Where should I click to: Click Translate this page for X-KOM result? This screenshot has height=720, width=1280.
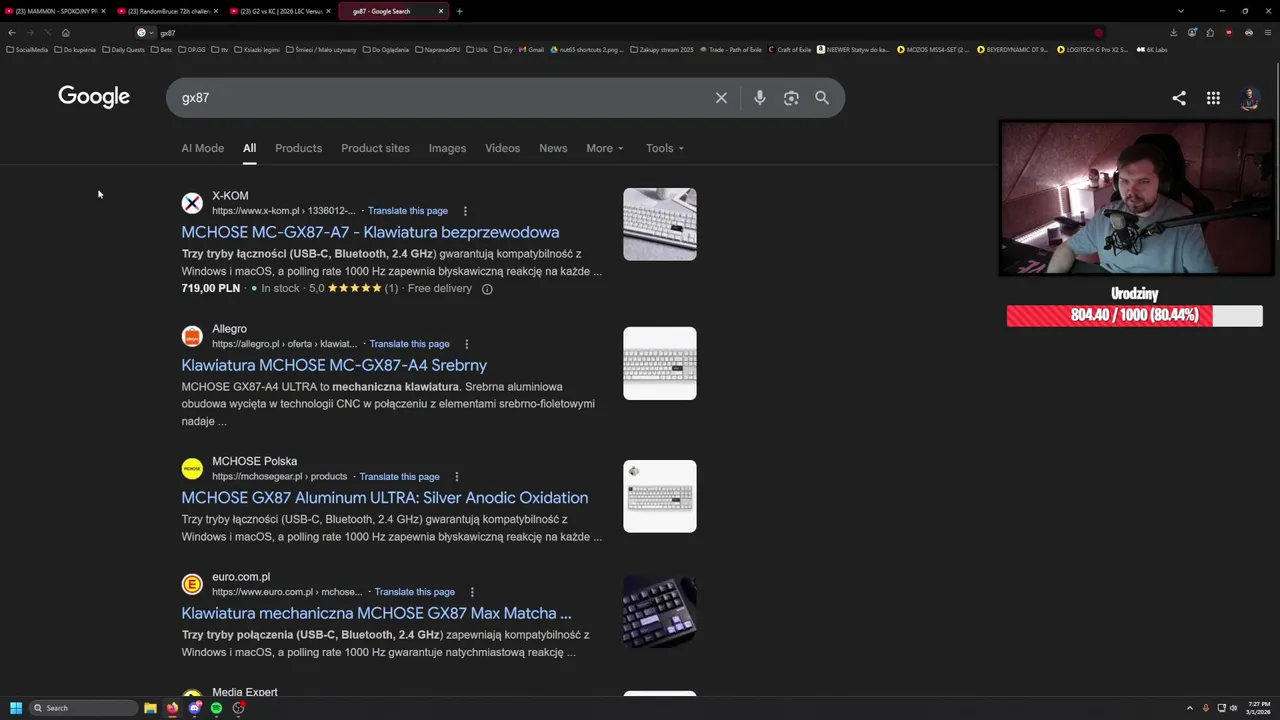click(x=408, y=211)
